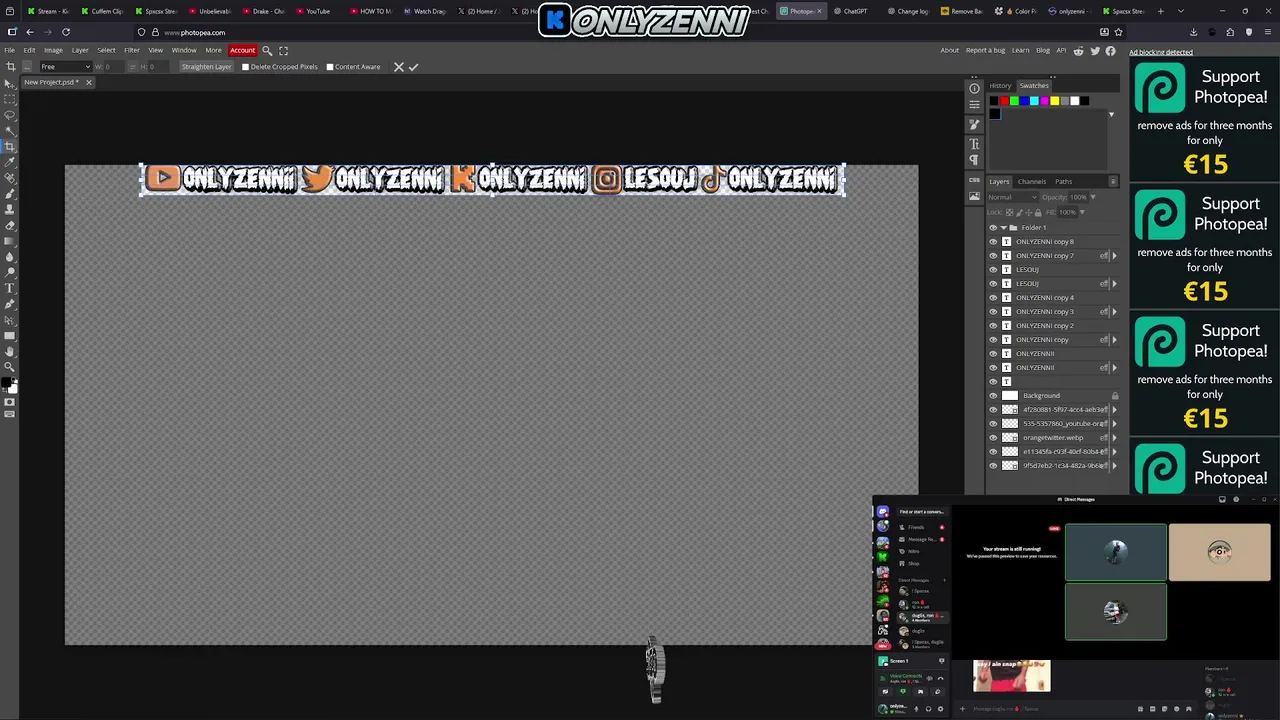
Task: Toggle visibility of ONLYZENNI copy 7 layer
Action: coord(993,255)
